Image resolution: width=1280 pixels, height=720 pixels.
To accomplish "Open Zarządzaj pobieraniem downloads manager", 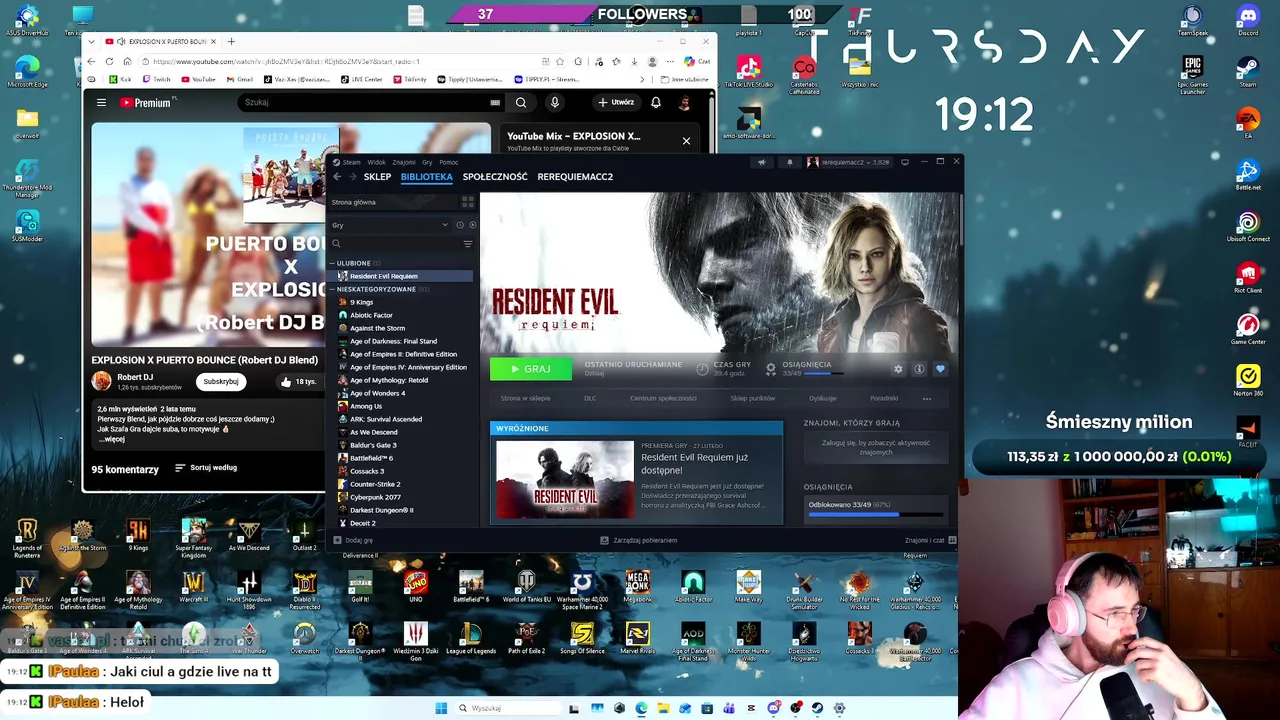I will (x=638, y=540).
